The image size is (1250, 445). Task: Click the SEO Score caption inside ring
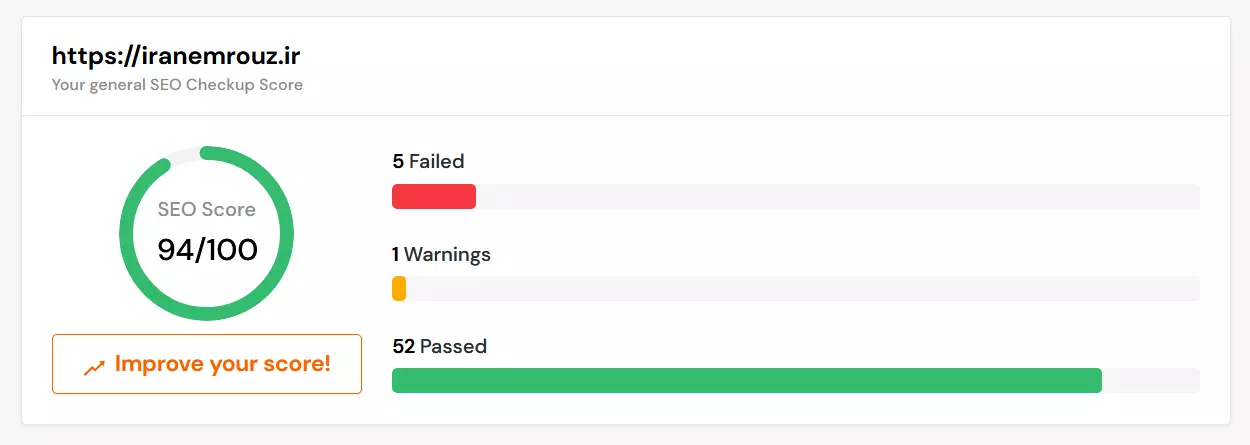[207, 210]
